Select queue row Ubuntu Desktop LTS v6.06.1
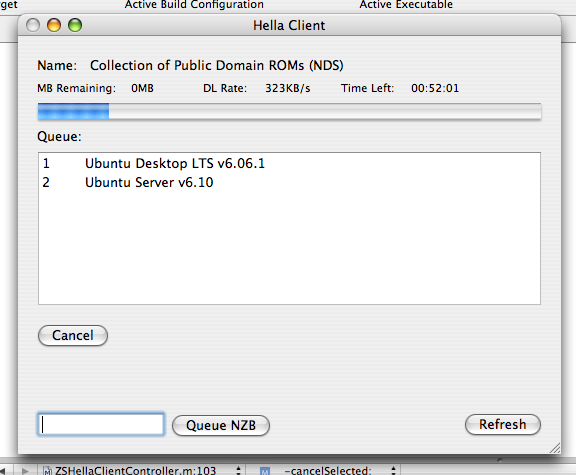 tap(289, 163)
